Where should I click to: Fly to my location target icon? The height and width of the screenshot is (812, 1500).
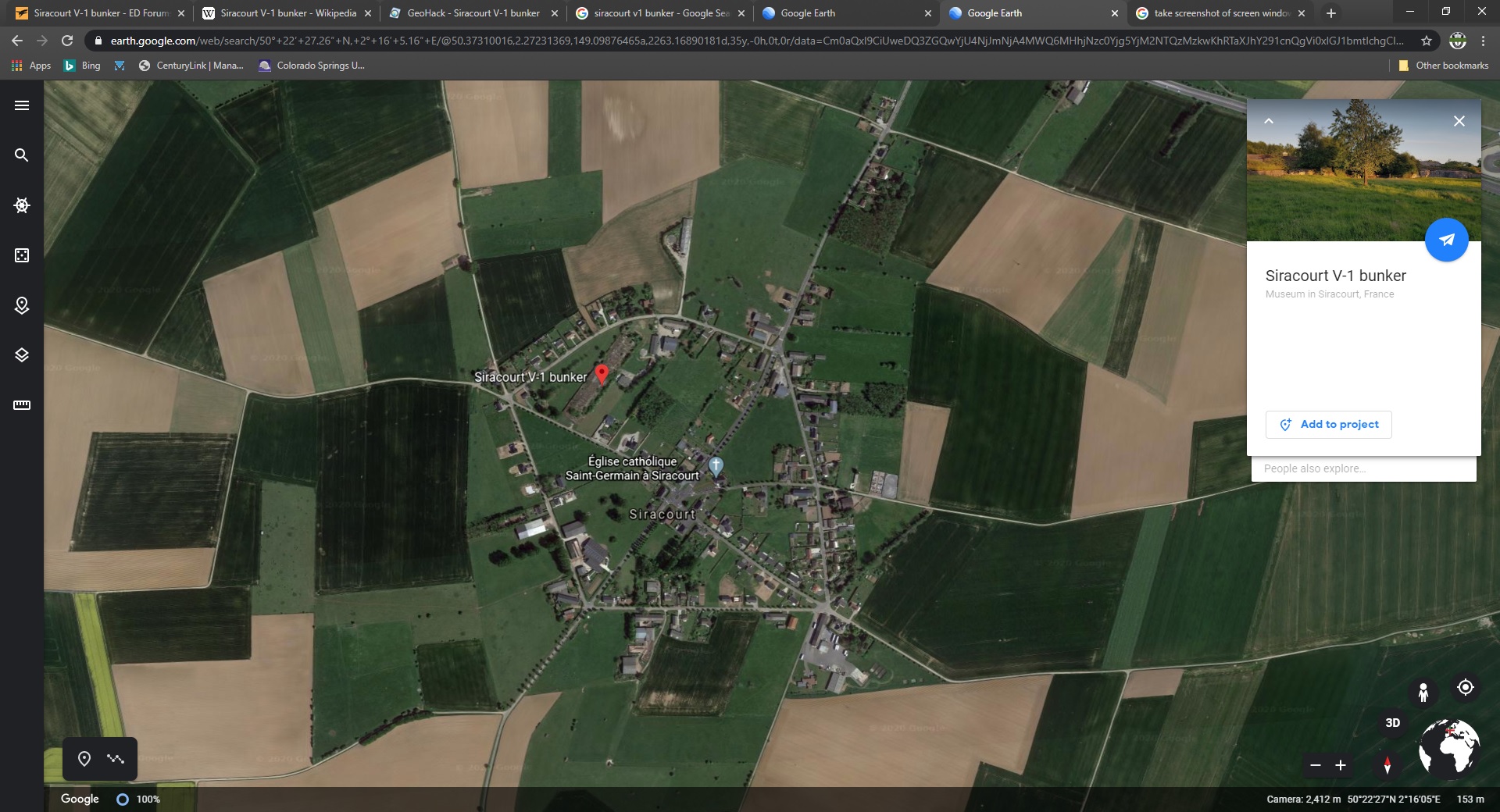tap(1466, 687)
